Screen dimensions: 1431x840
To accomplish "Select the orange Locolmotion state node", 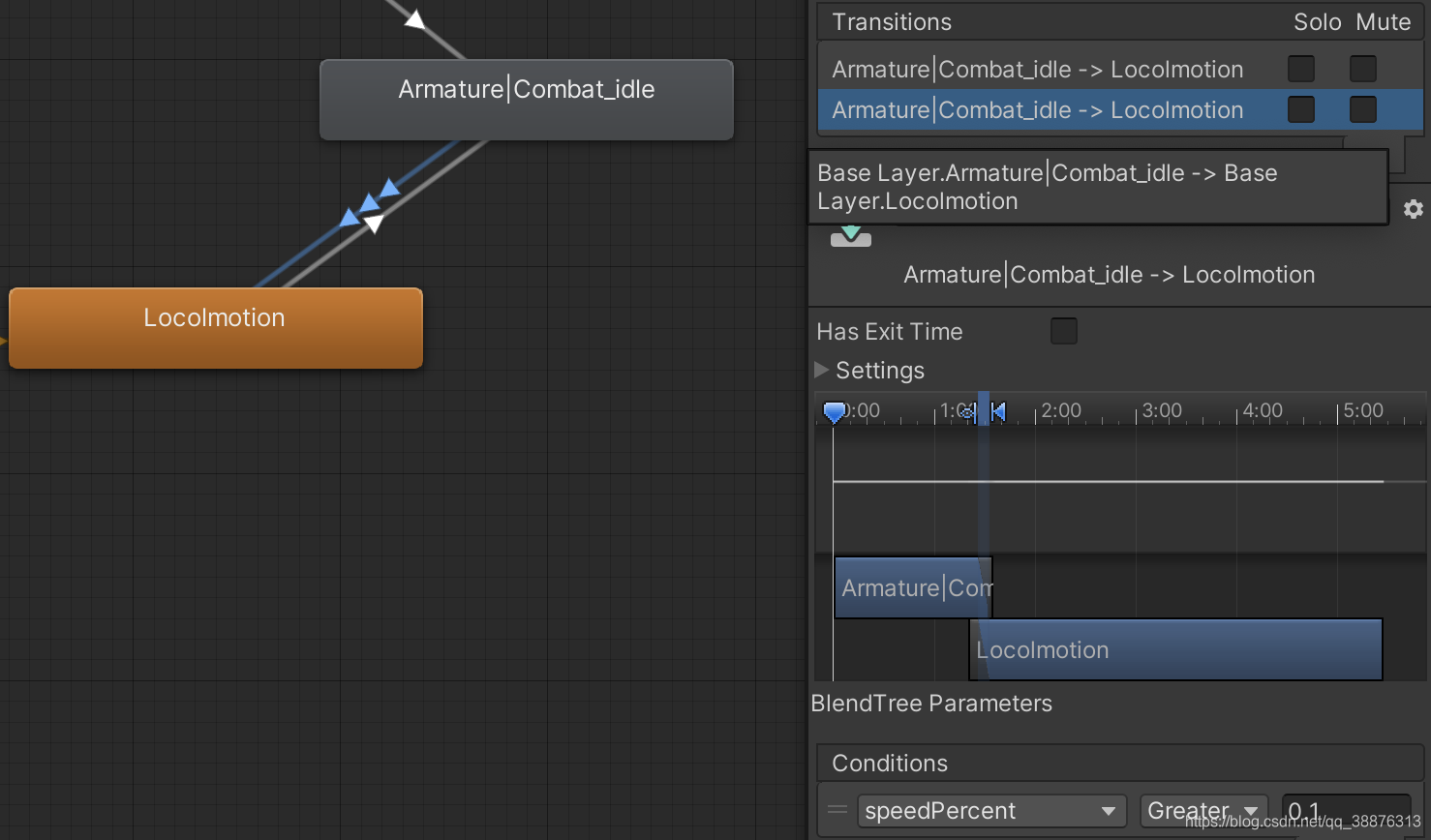I will 216,328.
